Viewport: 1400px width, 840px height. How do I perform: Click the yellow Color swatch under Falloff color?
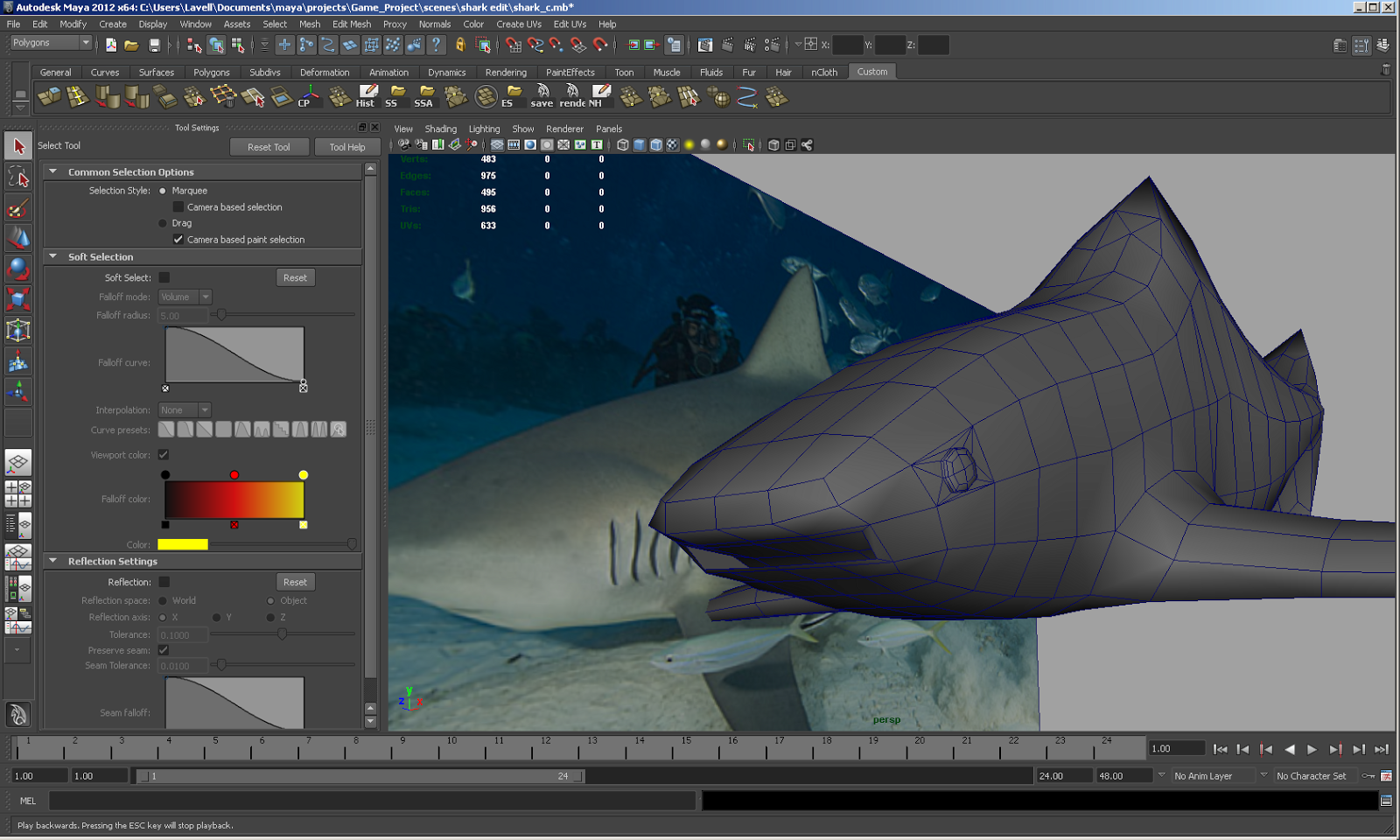pos(184,543)
